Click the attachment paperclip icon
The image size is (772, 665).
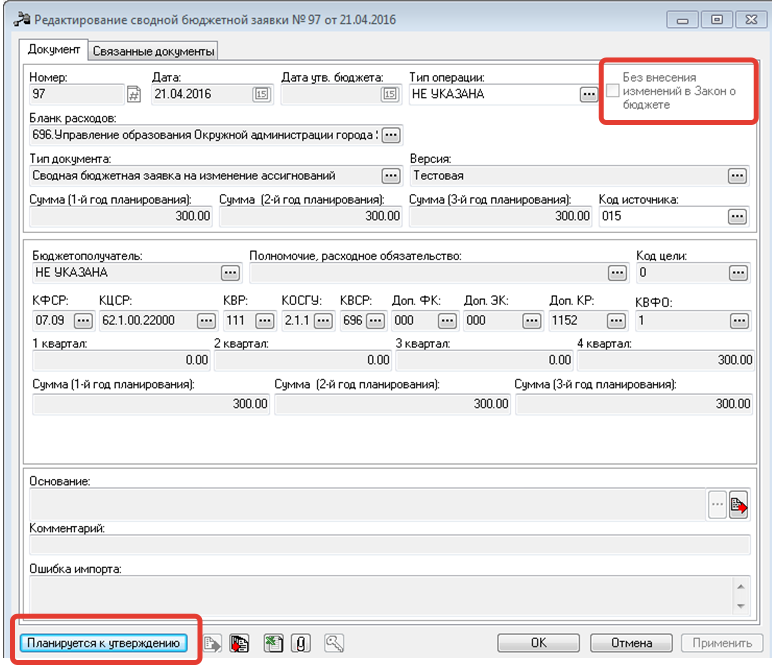click(298, 644)
